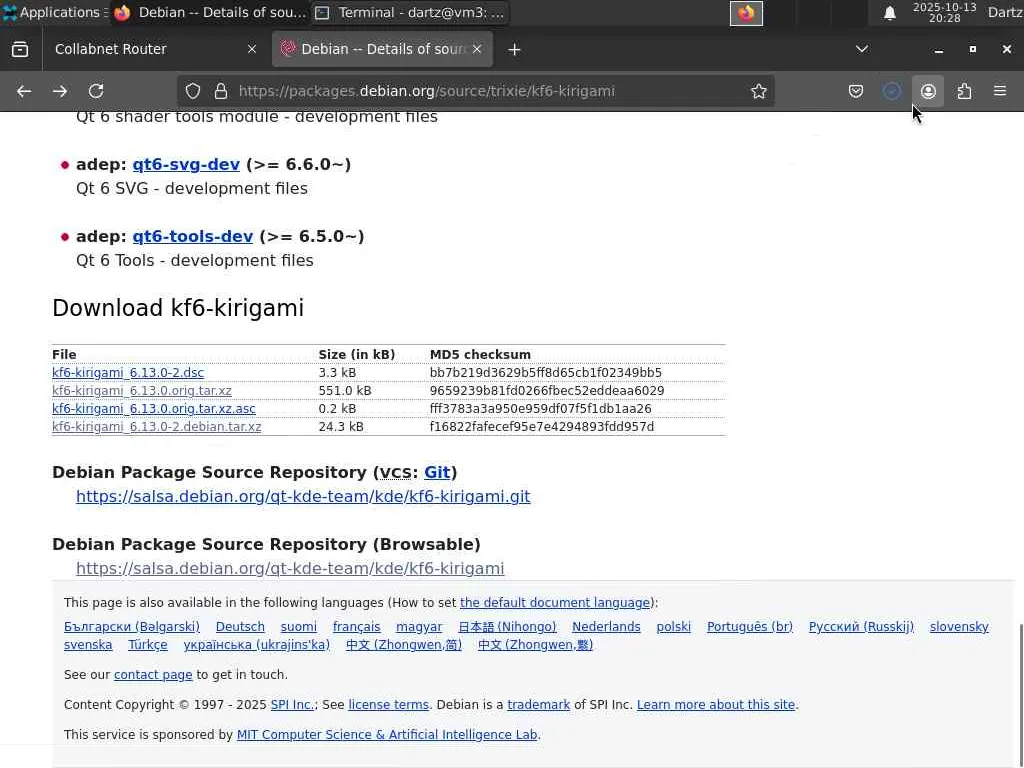Open the browsable salsa kf6-kirigami repository
This screenshot has width=1024, height=768.
click(x=290, y=568)
